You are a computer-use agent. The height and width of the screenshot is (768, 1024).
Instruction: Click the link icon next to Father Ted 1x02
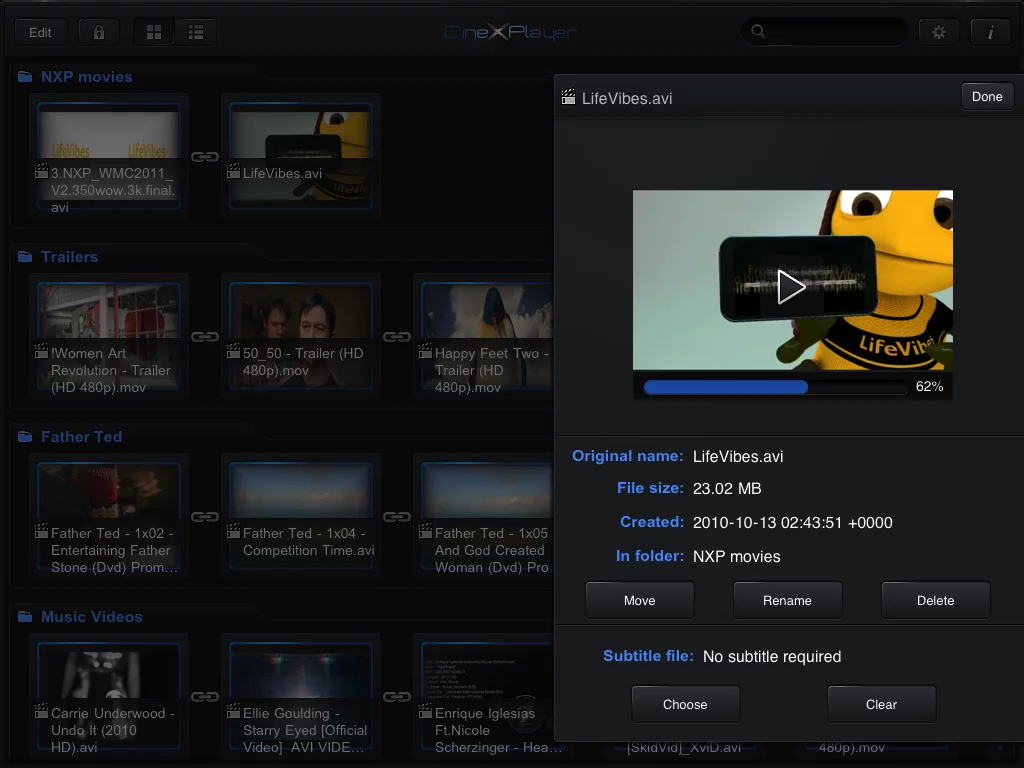205,517
